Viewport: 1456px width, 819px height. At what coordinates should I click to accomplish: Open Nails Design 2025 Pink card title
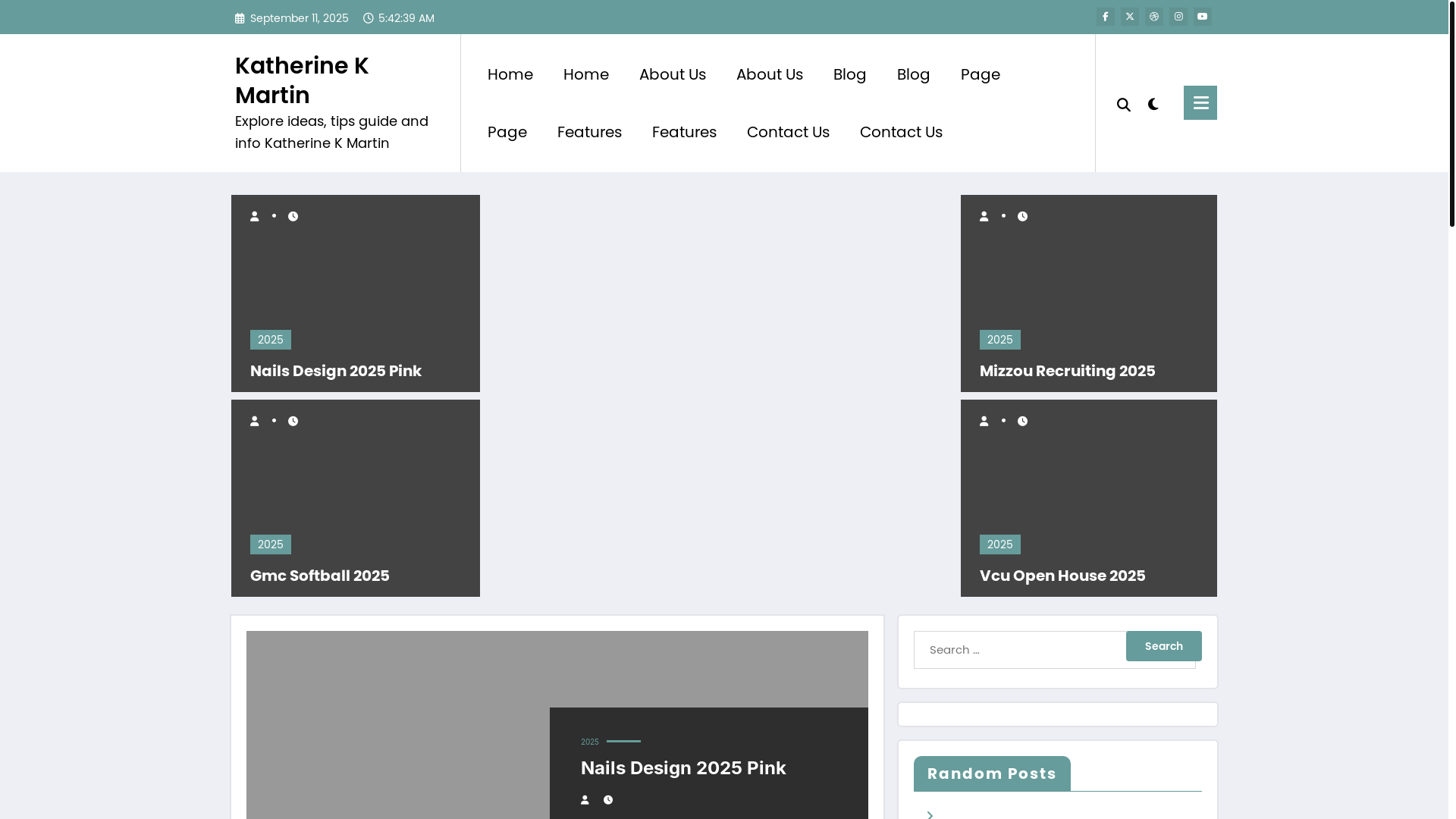click(336, 371)
